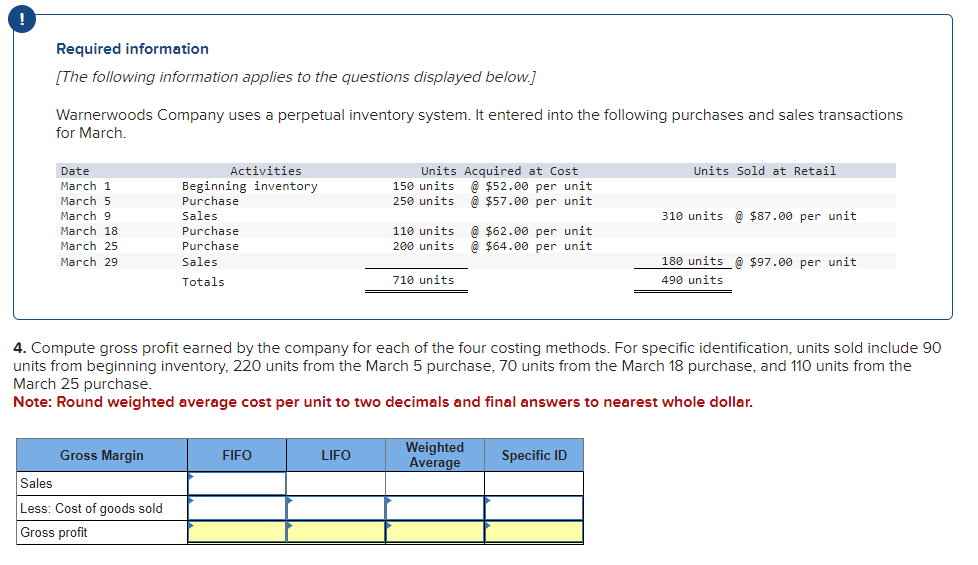Click Specific ID Cost of goods sold cell
This screenshot has height=565, width=978.
pos(535,508)
